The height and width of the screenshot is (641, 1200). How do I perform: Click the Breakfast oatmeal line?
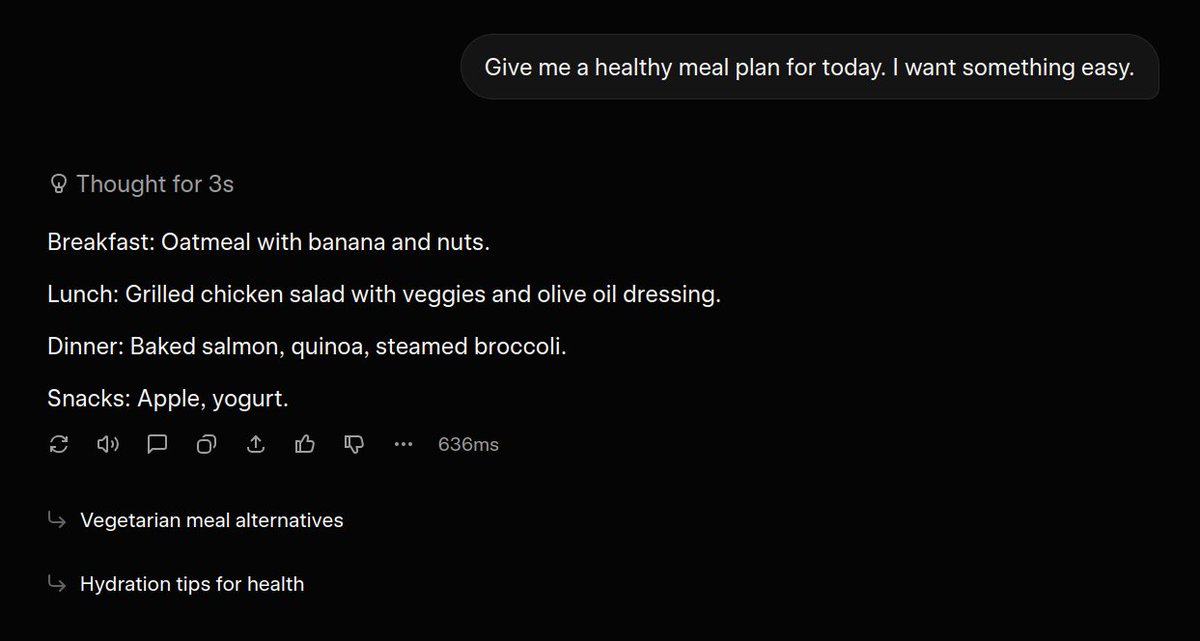[x=268, y=242]
